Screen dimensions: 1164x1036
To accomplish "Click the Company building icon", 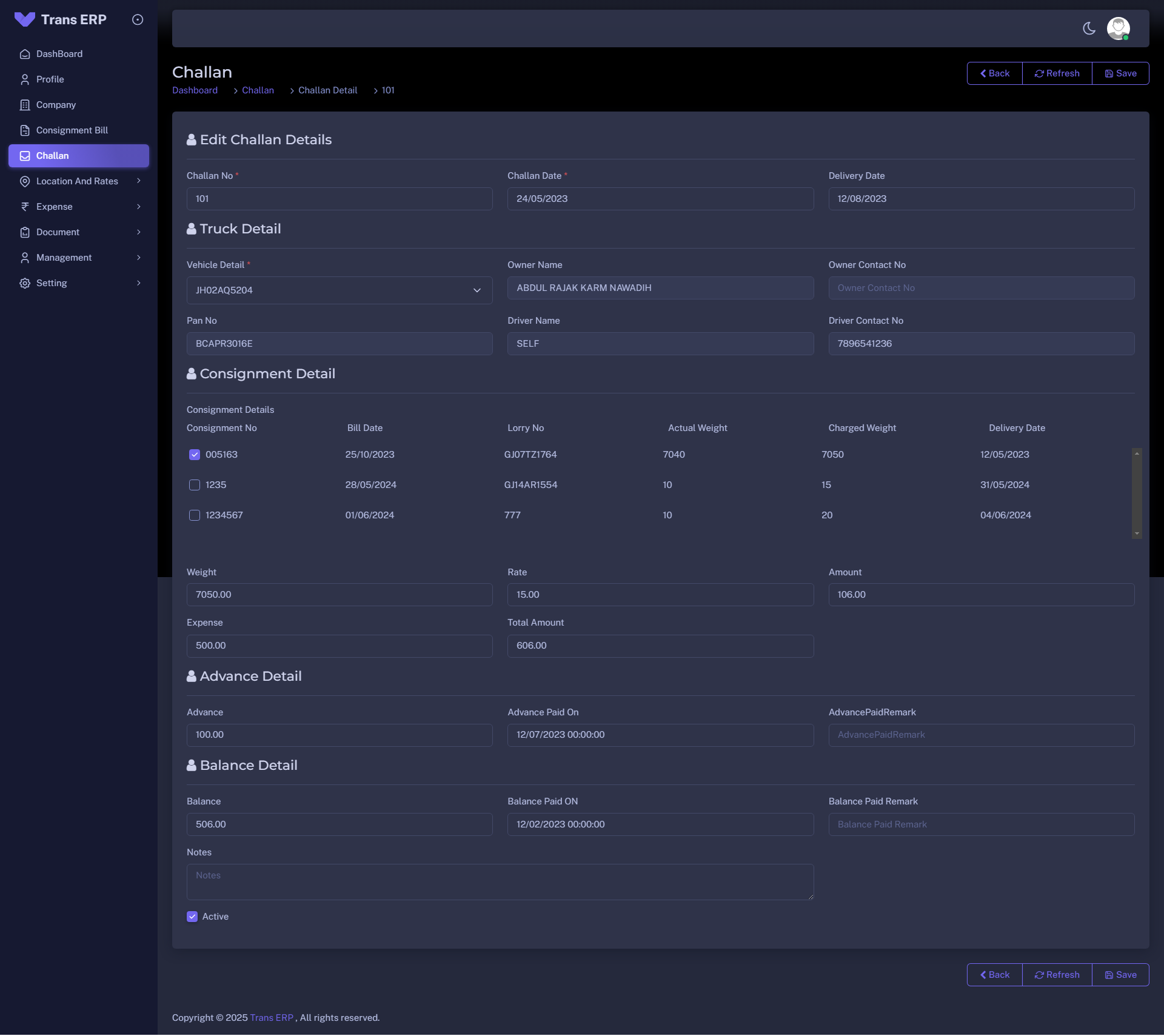I will (x=25, y=105).
